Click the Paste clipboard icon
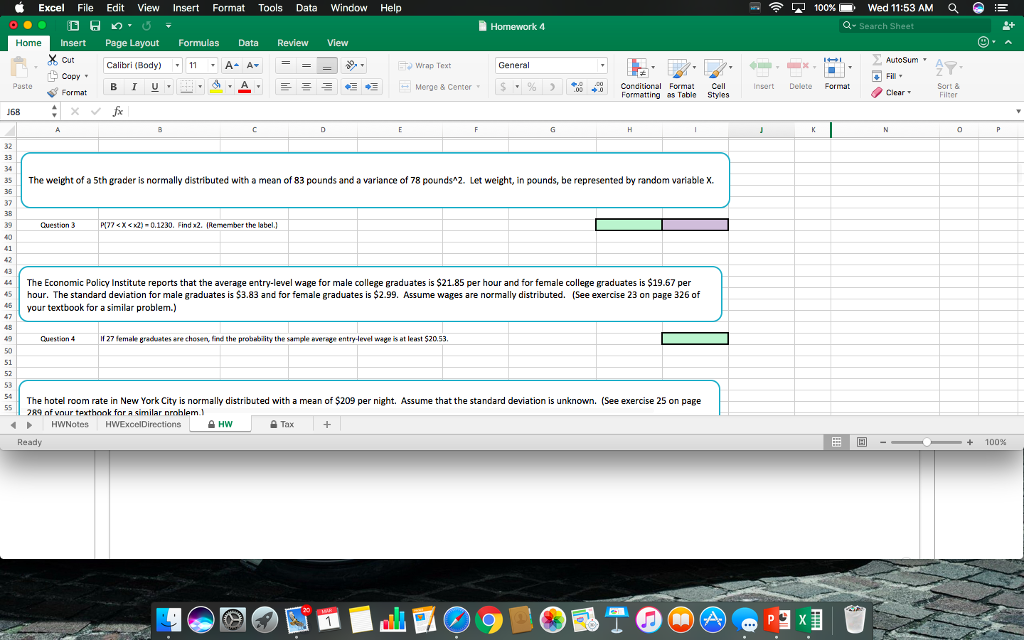 coord(20,68)
